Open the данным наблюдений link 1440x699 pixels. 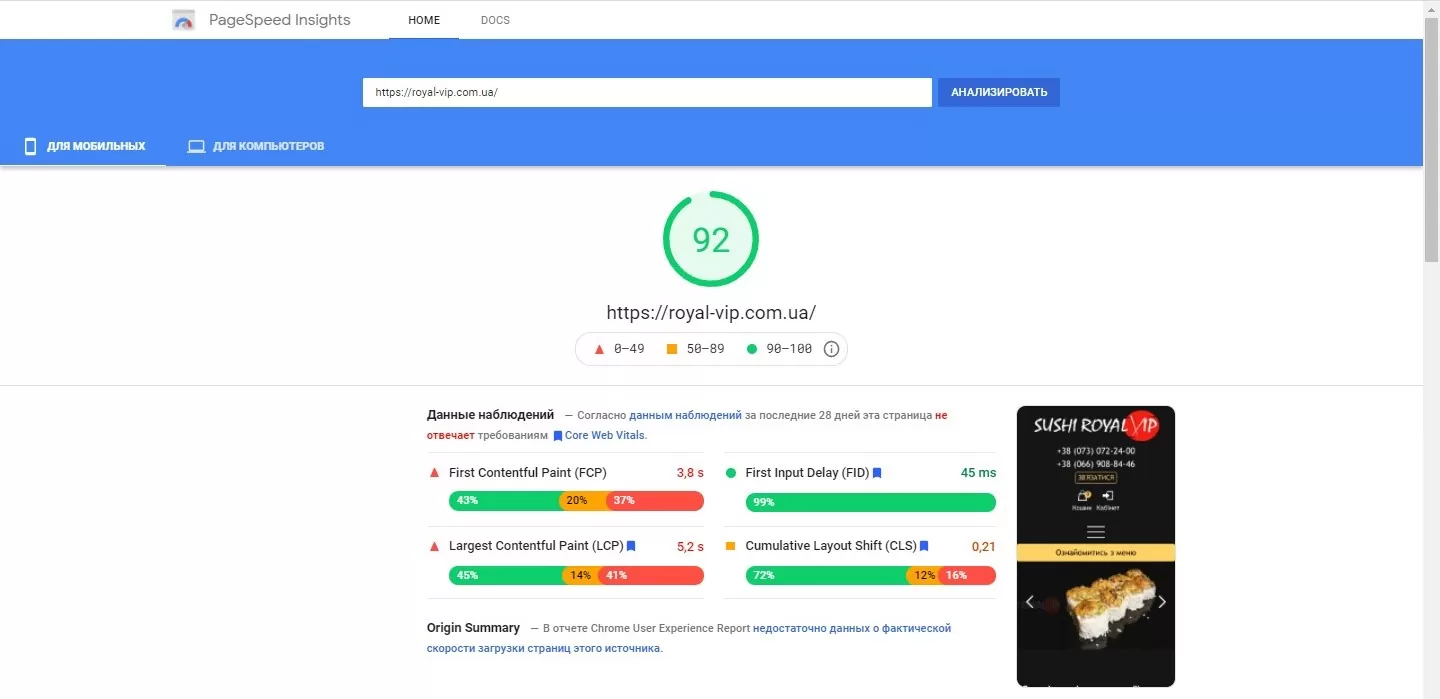click(x=686, y=415)
